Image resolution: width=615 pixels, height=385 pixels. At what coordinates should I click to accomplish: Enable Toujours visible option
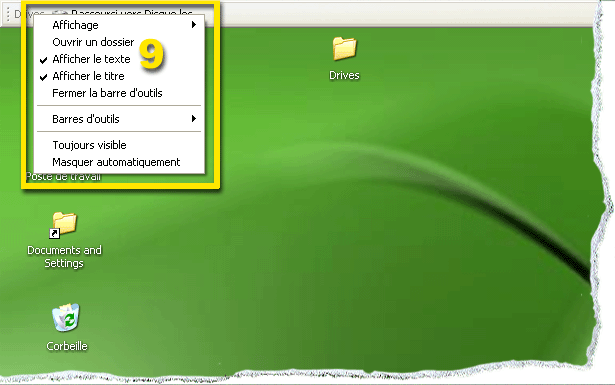tap(119, 145)
